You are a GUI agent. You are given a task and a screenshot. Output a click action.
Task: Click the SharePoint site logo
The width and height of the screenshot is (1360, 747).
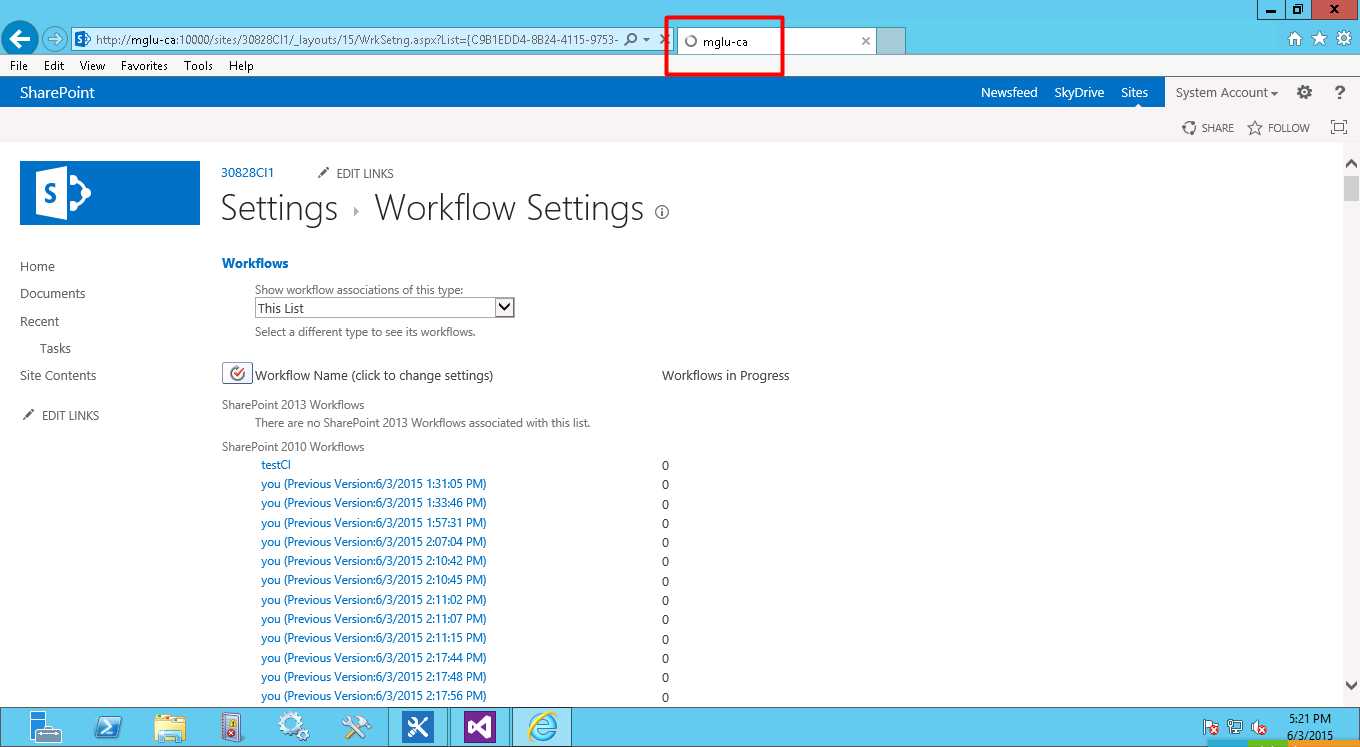110,193
